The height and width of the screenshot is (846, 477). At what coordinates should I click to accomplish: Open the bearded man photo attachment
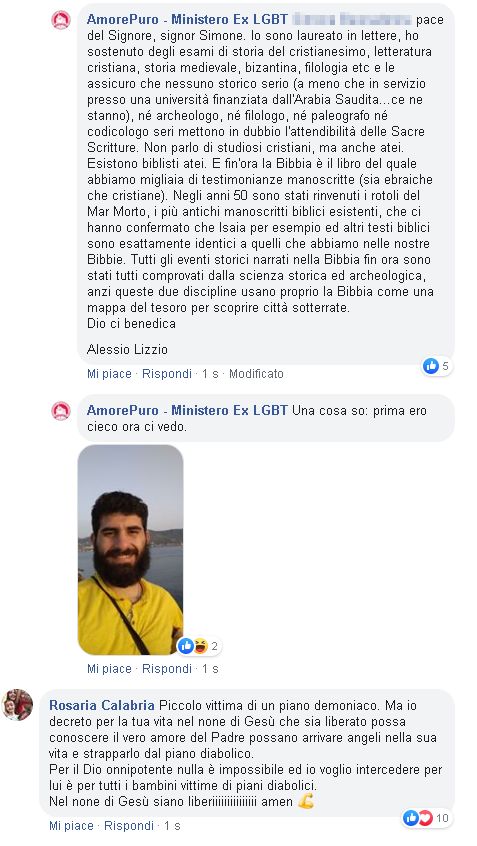pyautogui.click(x=131, y=550)
